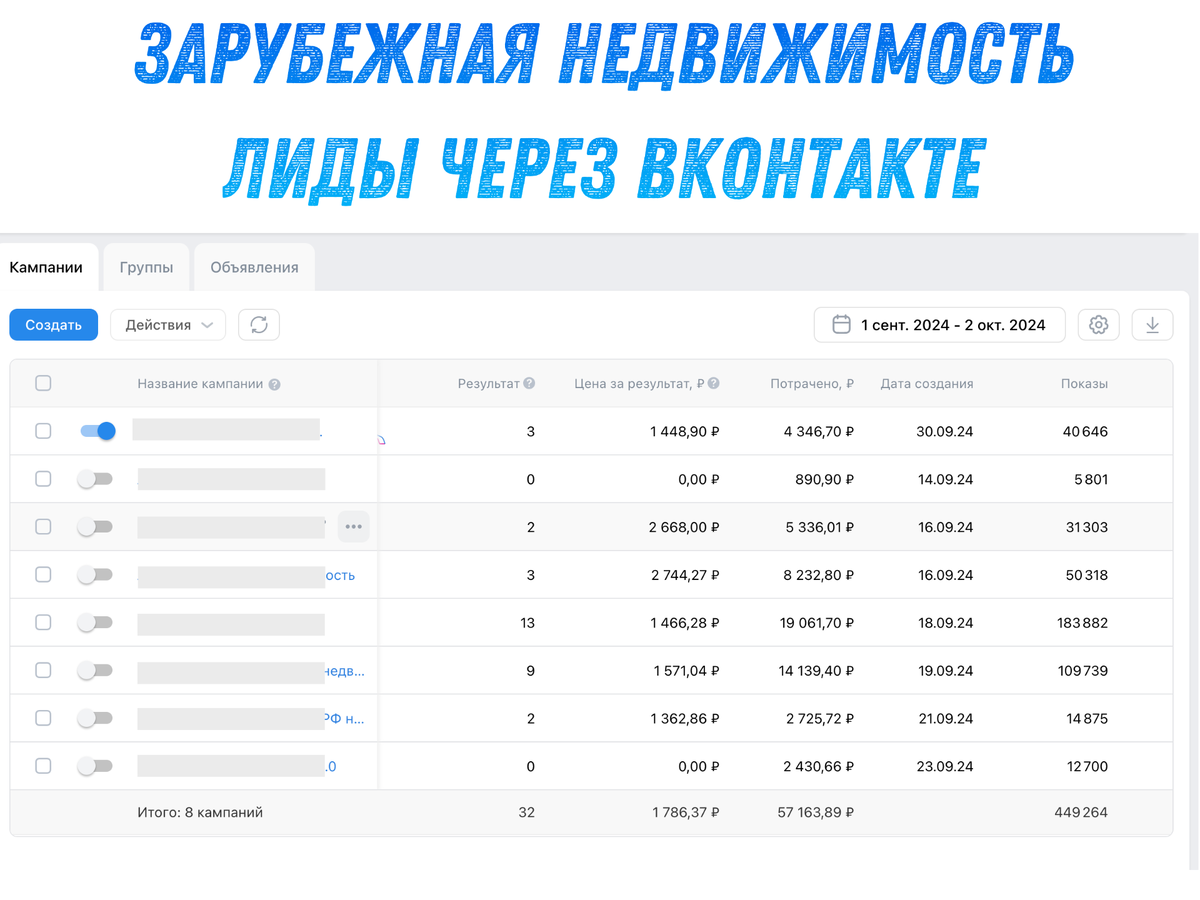
Task: Open campaign link ending in 'ость'
Action: point(340,575)
